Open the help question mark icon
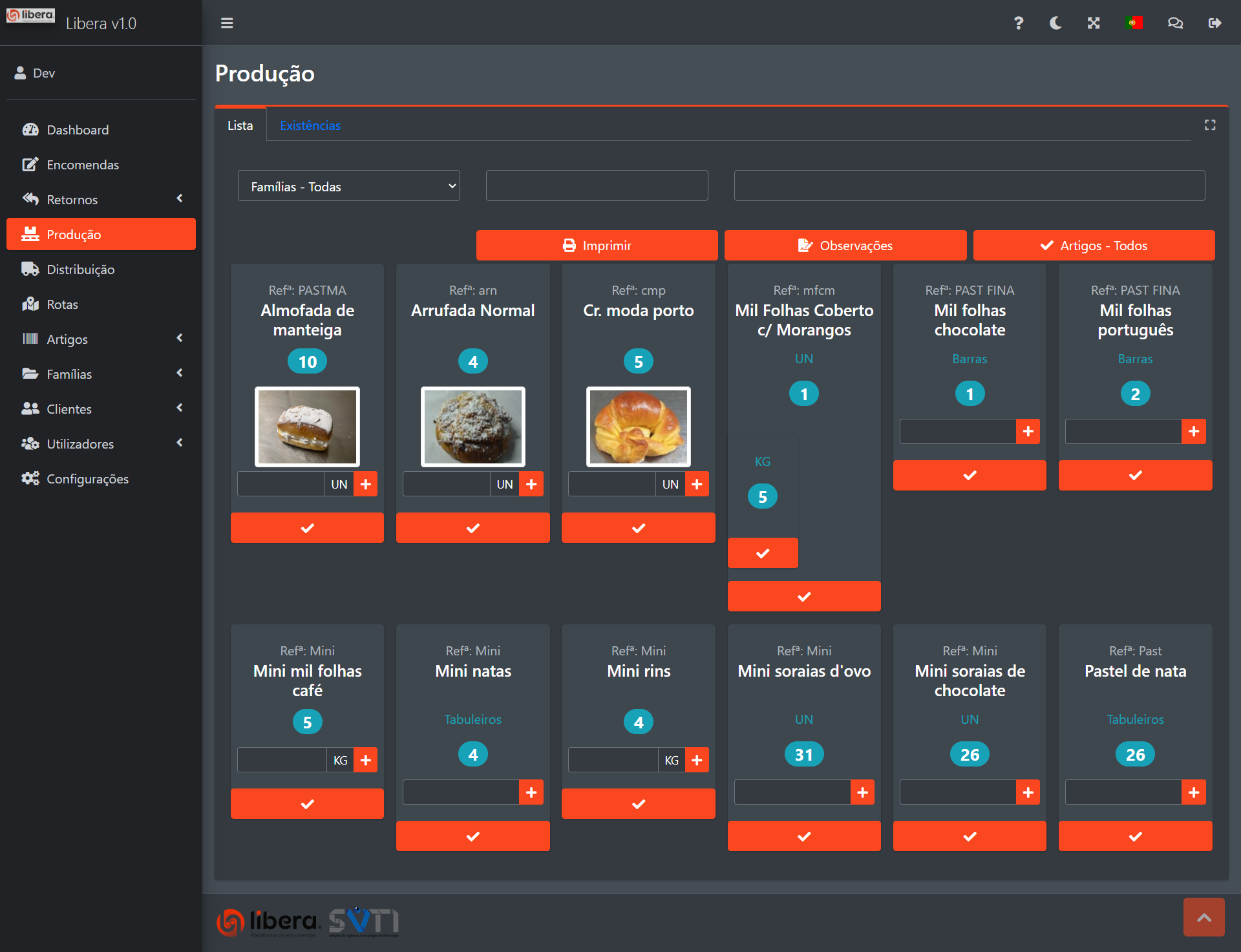This screenshot has width=1241, height=952. tap(1018, 23)
